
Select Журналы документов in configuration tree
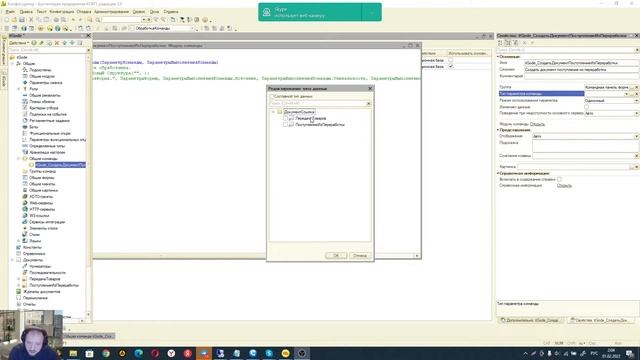pyautogui.click(x=41, y=292)
